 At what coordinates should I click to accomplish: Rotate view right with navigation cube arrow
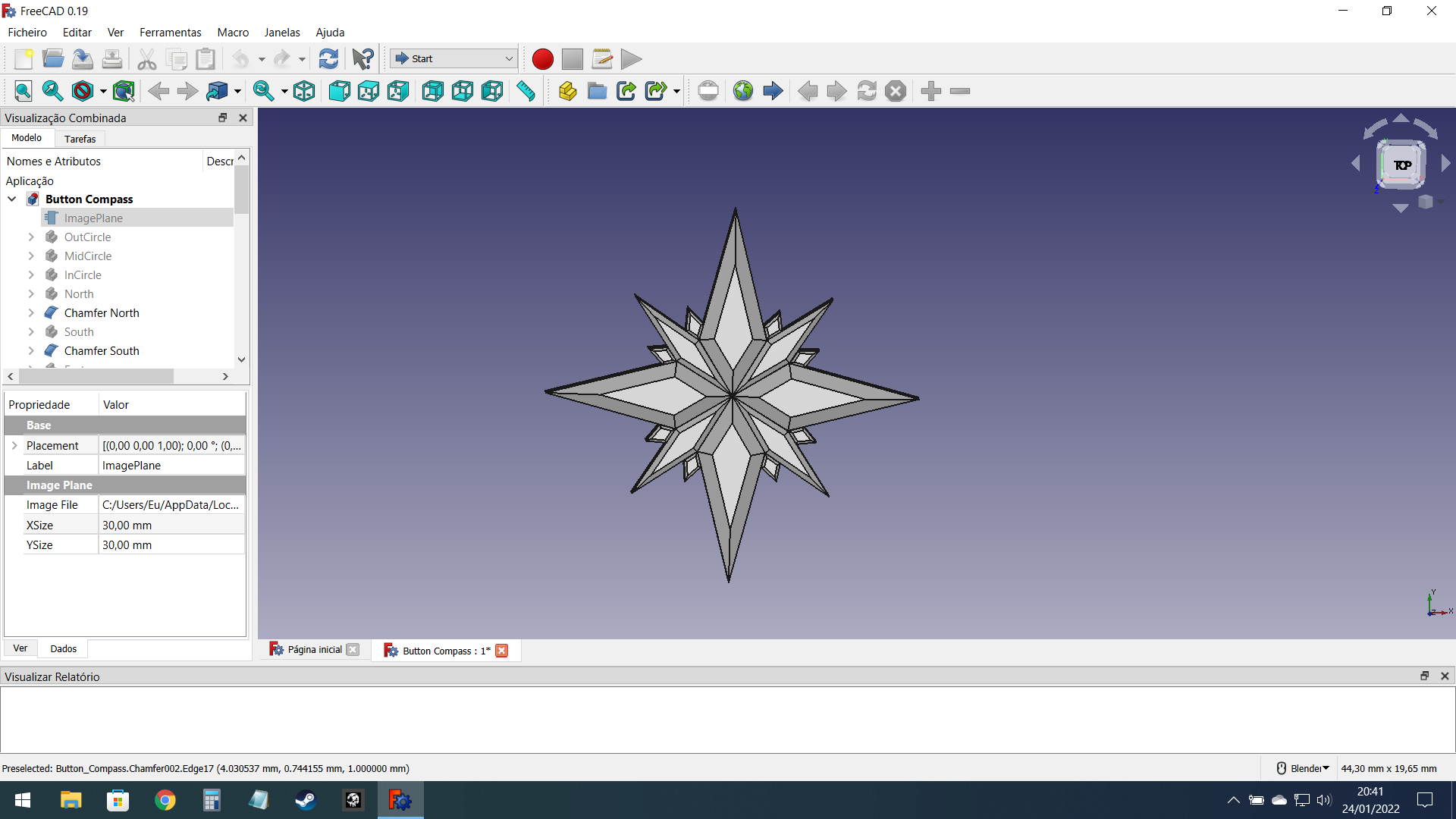[1446, 163]
